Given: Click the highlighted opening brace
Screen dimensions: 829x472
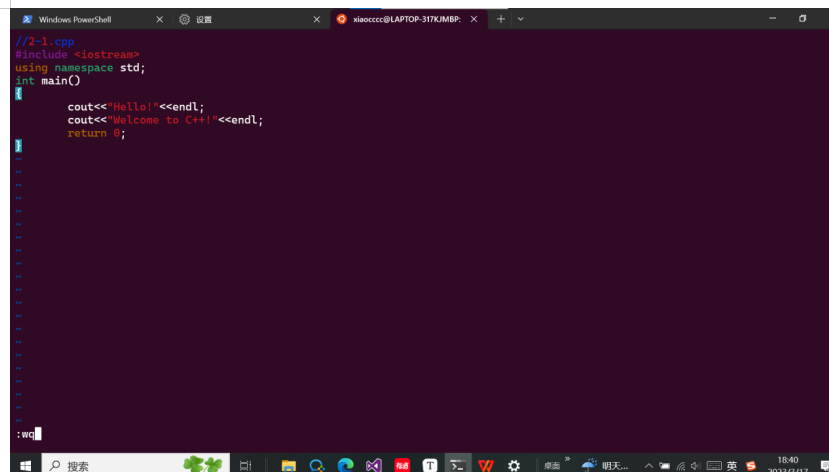Looking at the screenshot, I should point(19,94).
